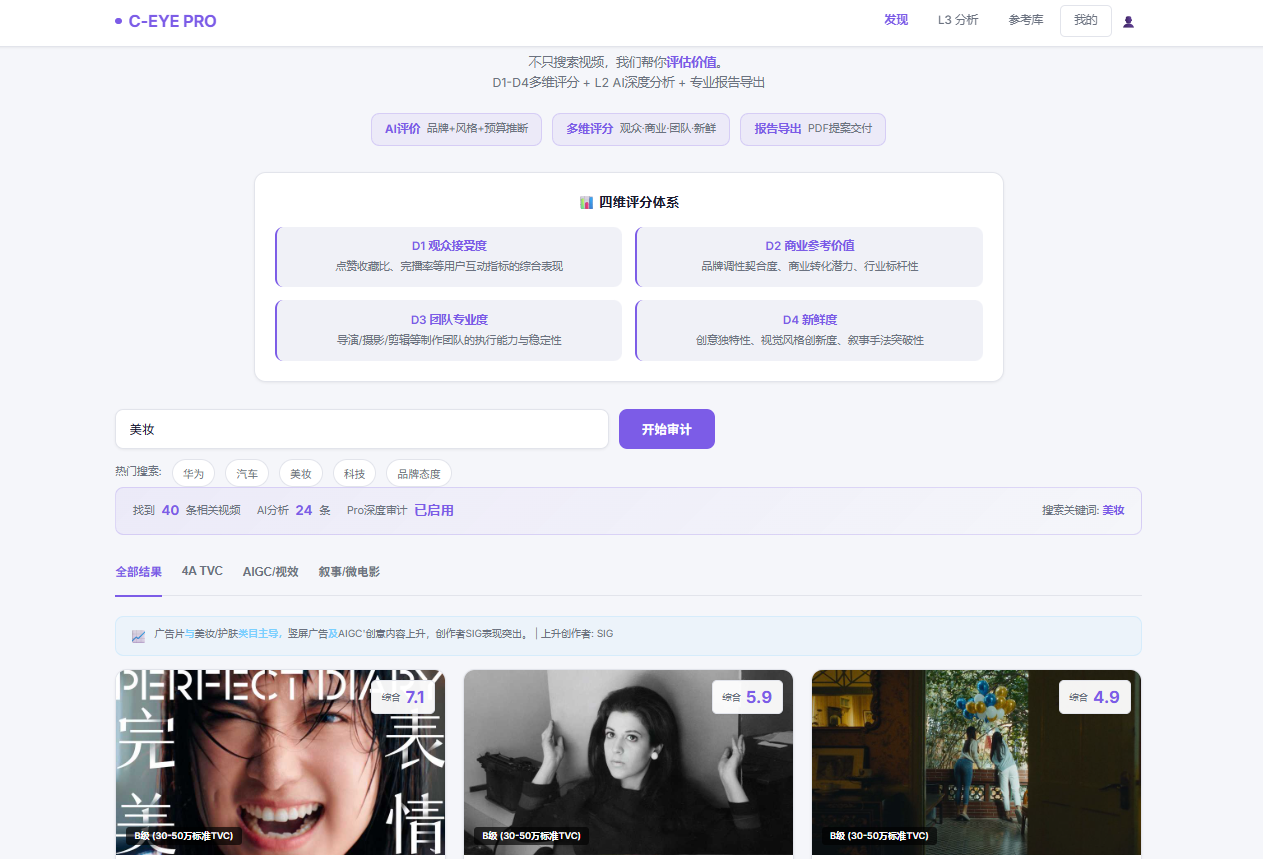Click the 开始审计 button
Screen dimensions: 1263x859
[667, 429]
